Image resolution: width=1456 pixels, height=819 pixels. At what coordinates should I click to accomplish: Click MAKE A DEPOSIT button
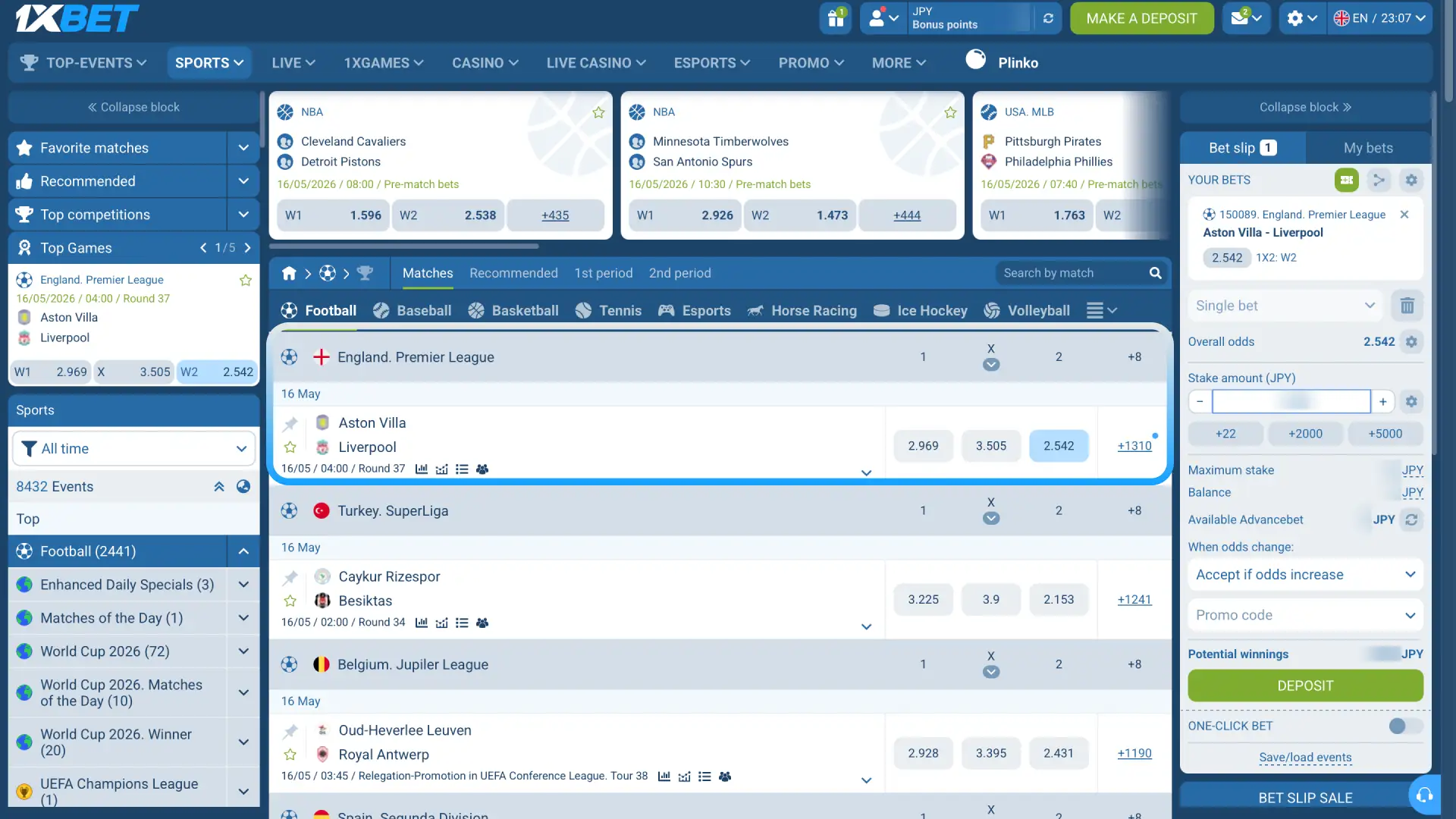[1141, 18]
